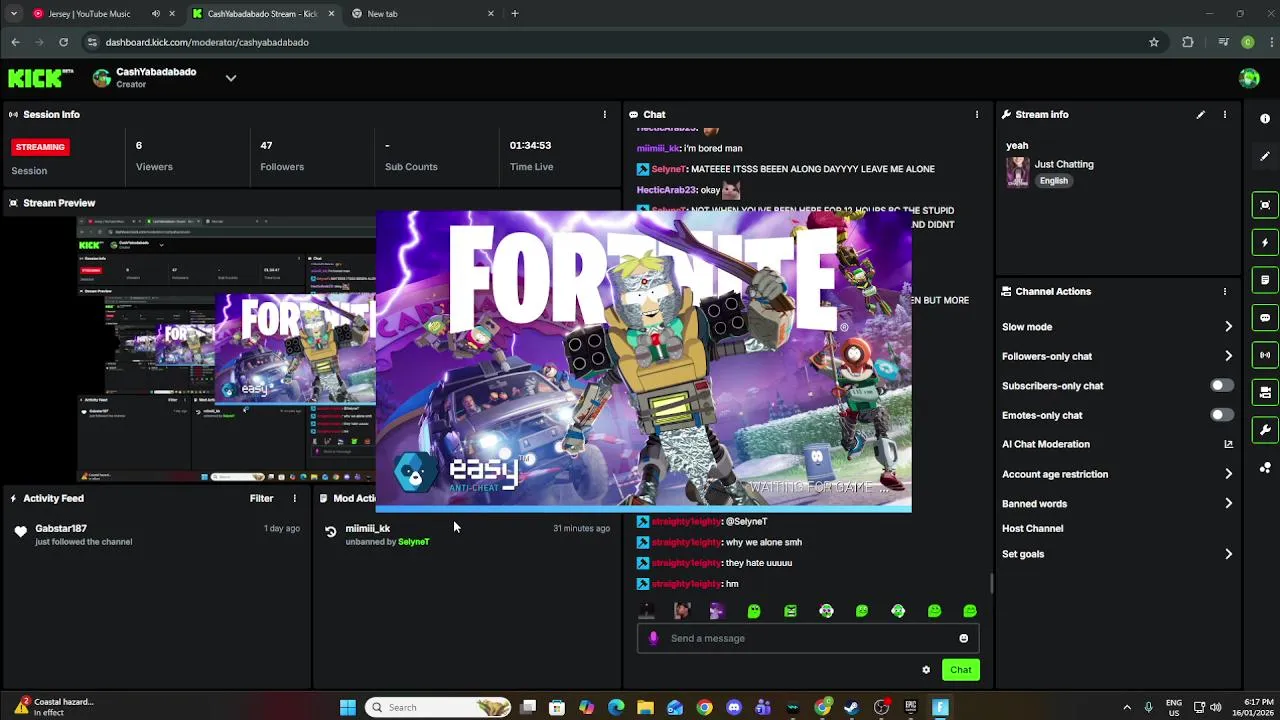Click SelyneT moderator name in Mod Actions
The height and width of the screenshot is (720, 1280).
(x=413, y=542)
